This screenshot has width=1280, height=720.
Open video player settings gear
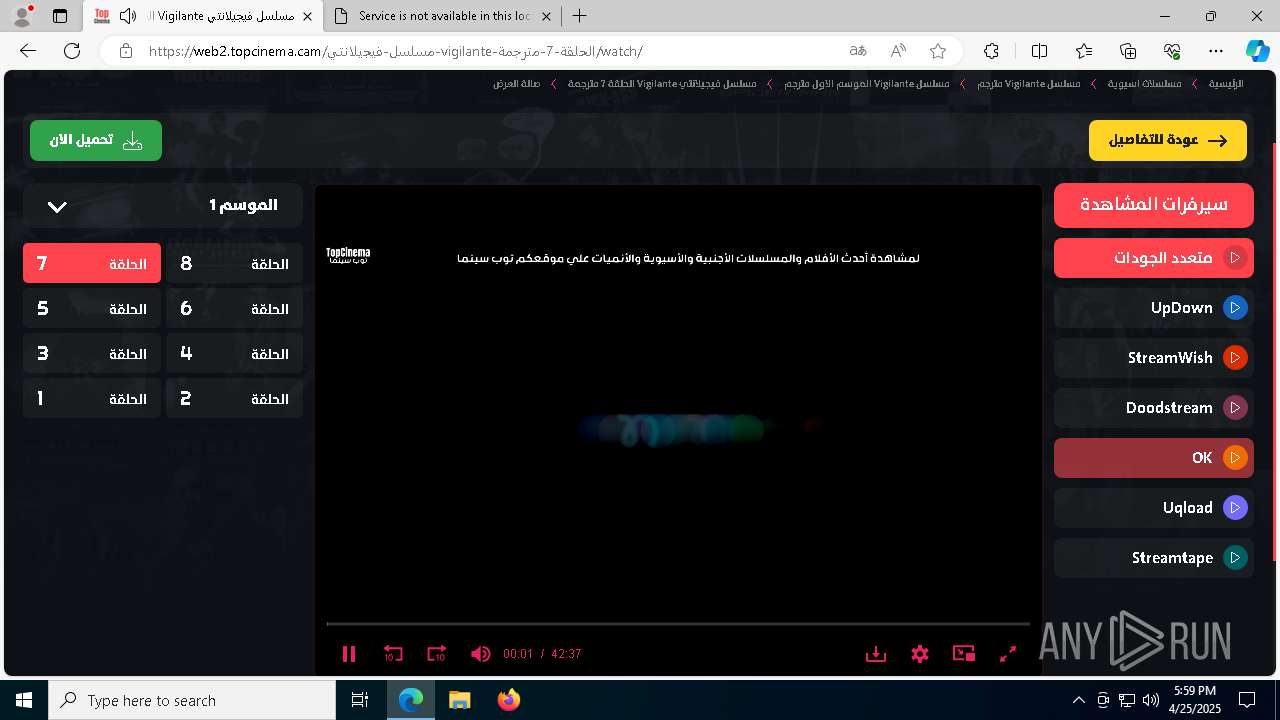(920, 654)
